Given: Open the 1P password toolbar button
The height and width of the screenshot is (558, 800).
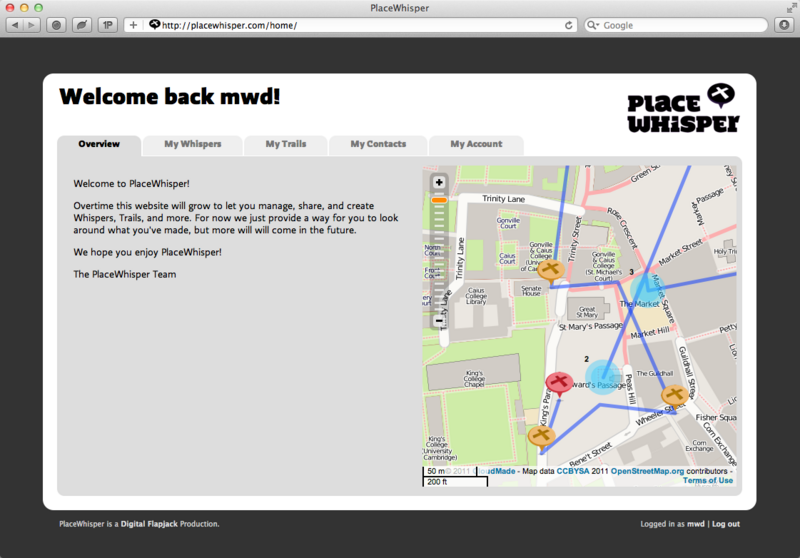Looking at the screenshot, I should tap(108, 25).
